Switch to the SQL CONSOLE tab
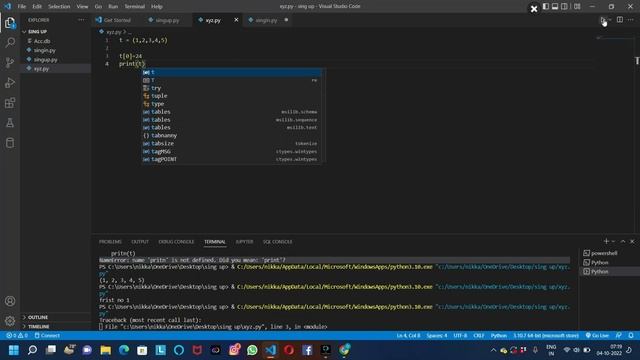This screenshot has height=360, width=640. pyautogui.click(x=278, y=242)
